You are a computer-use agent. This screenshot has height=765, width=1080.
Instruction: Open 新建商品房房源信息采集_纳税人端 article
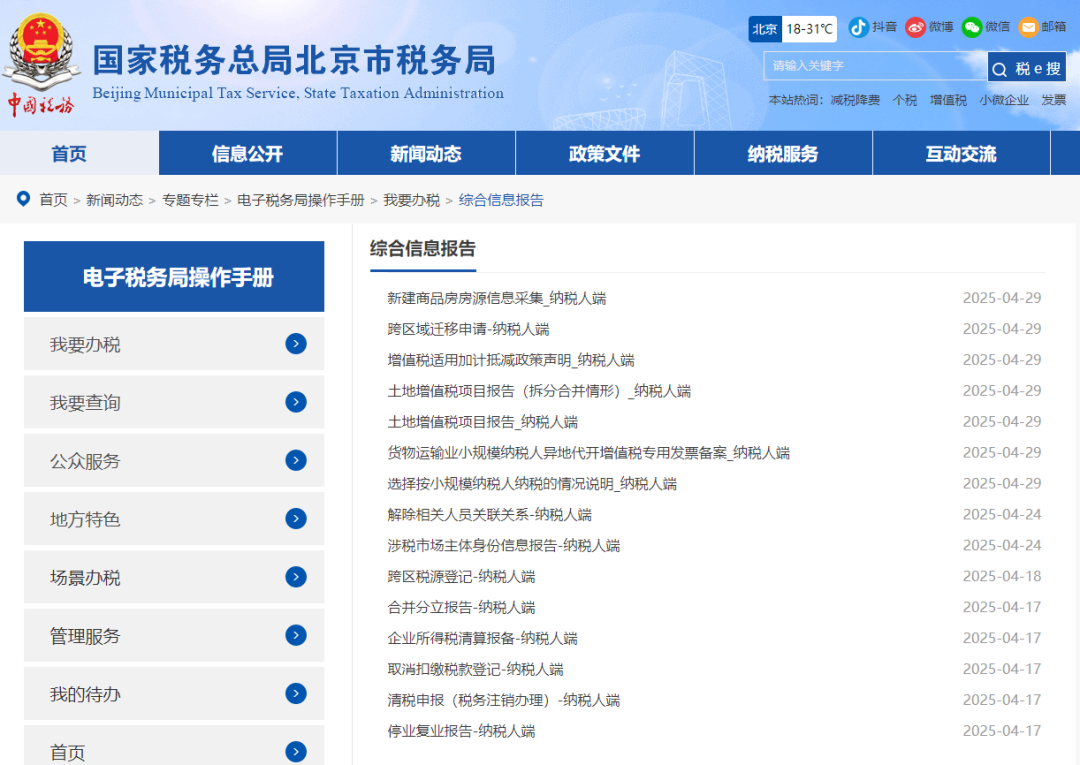(x=497, y=298)
